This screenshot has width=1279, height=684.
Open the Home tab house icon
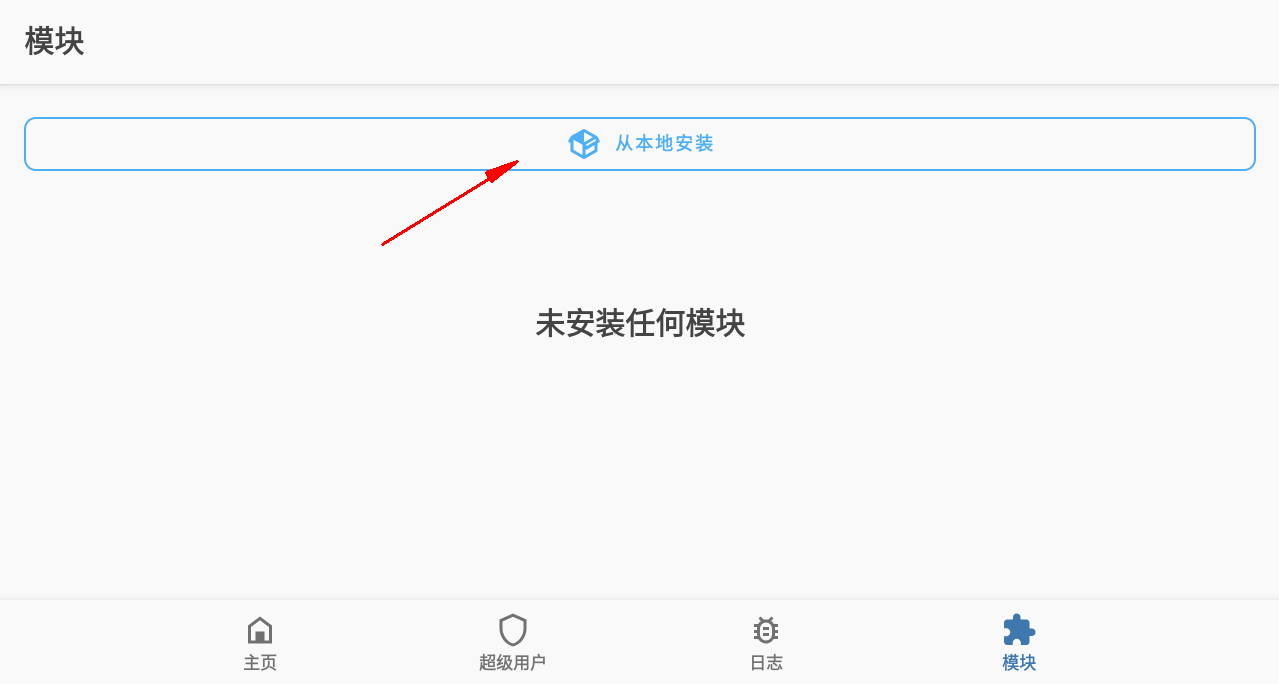[260, 630]
